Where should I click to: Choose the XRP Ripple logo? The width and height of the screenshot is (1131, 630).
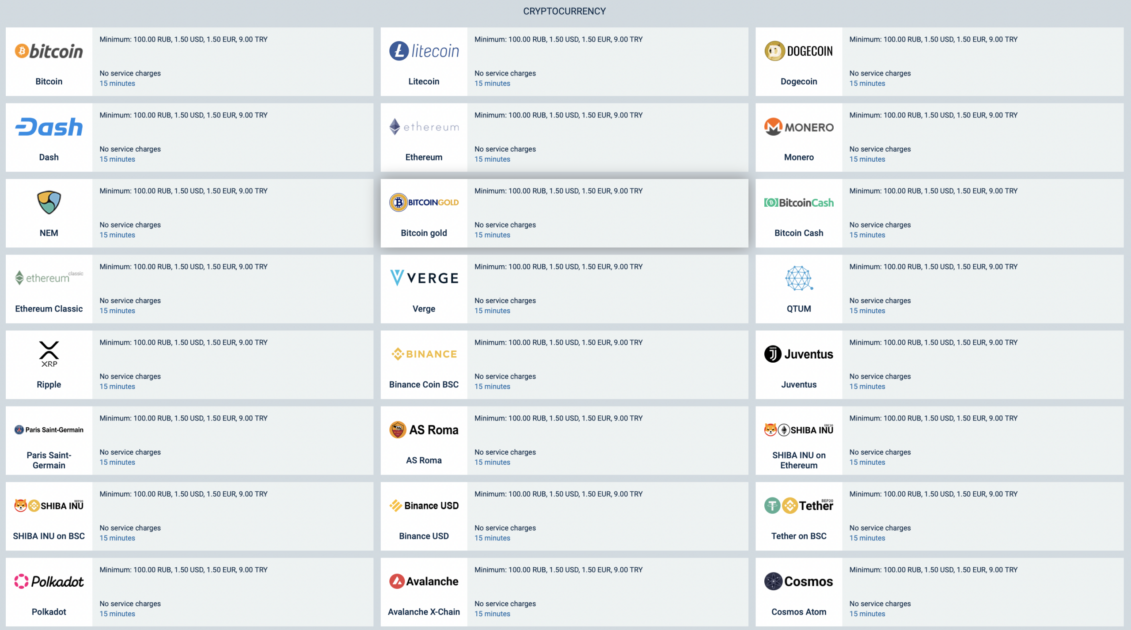[x=49, y=354]
